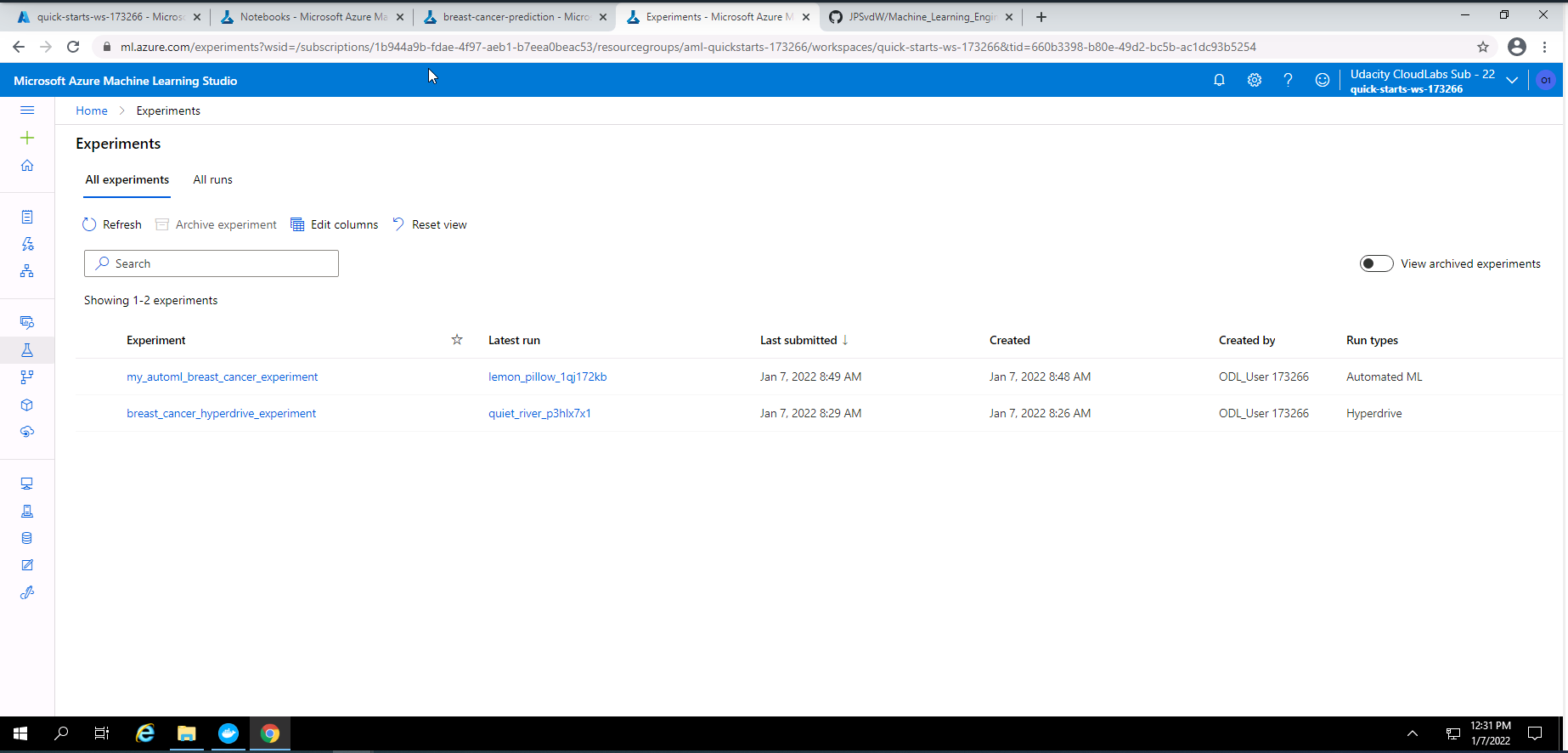Click the favorites star column header

(x=457, y=340)
